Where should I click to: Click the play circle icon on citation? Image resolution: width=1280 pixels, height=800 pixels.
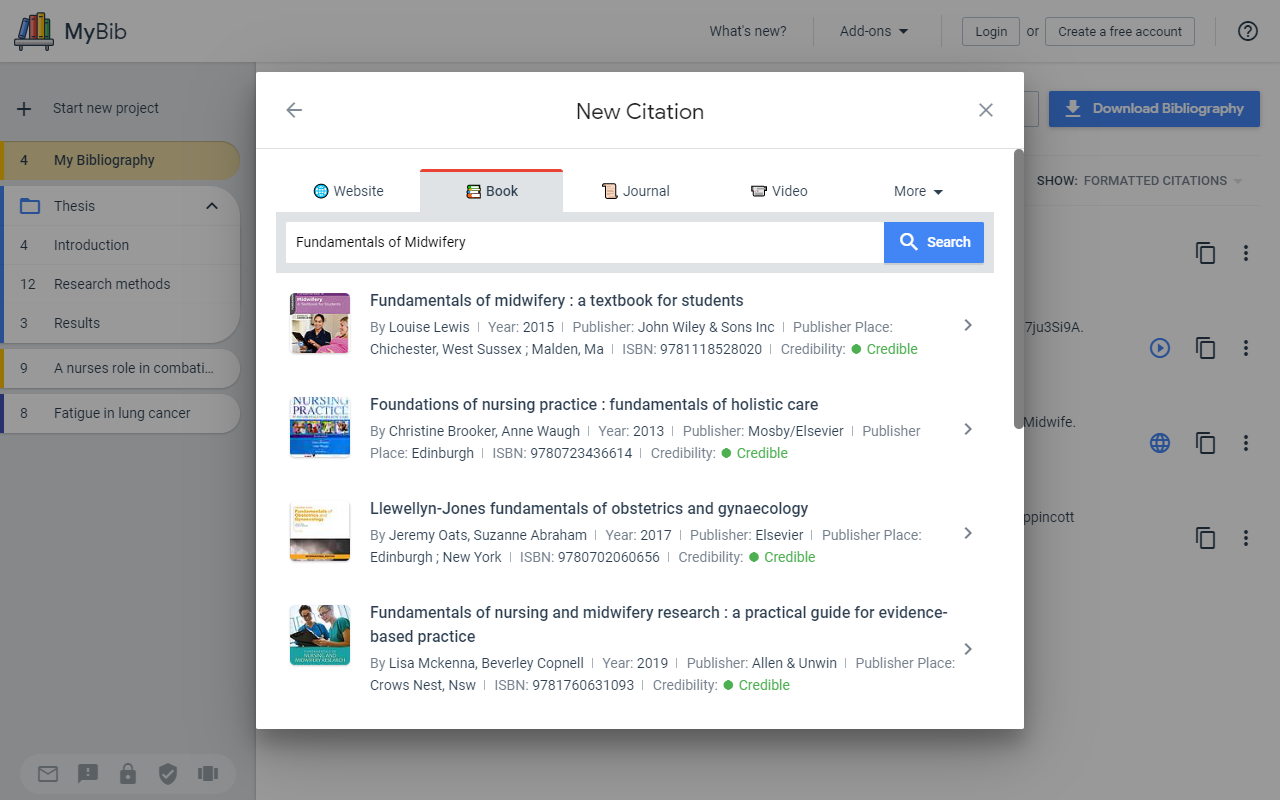[1160, 348]
